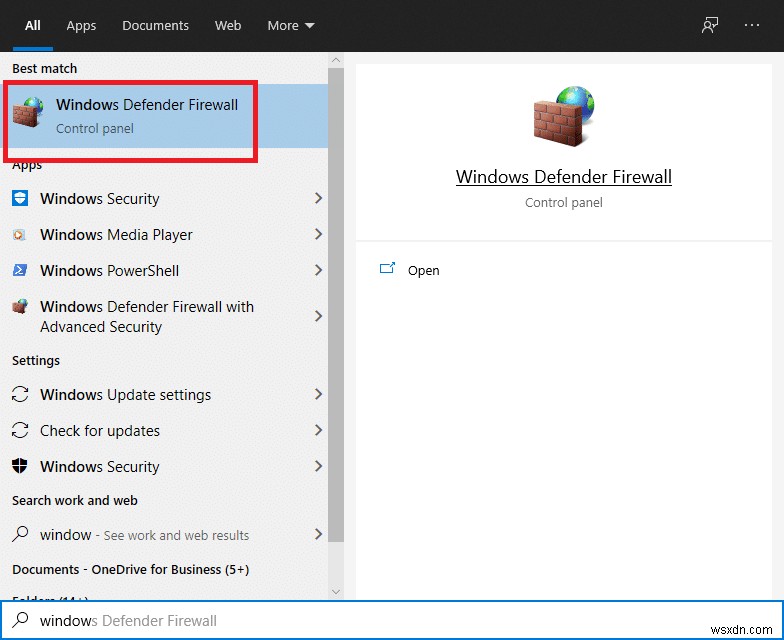Open Windows Update settings
The image size is (784, 640).
[164, 394]
